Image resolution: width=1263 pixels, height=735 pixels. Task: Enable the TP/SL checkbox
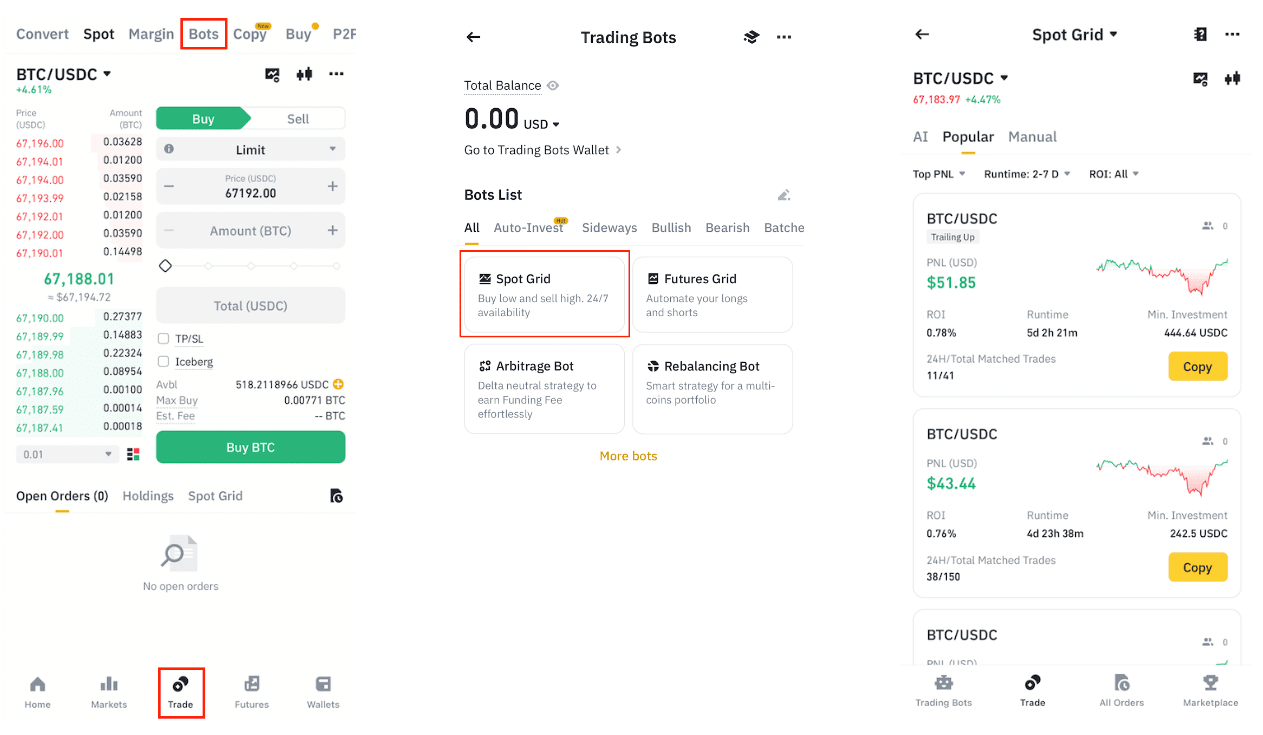(164, 339)
